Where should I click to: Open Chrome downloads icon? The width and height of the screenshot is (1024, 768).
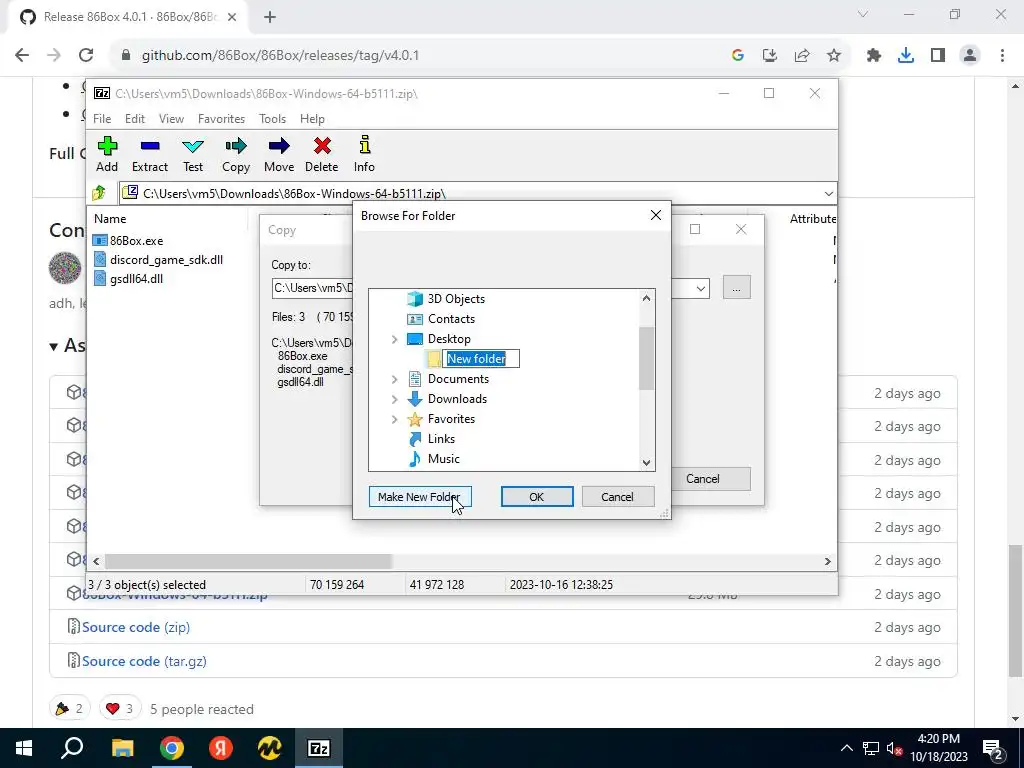pos(906,56)
